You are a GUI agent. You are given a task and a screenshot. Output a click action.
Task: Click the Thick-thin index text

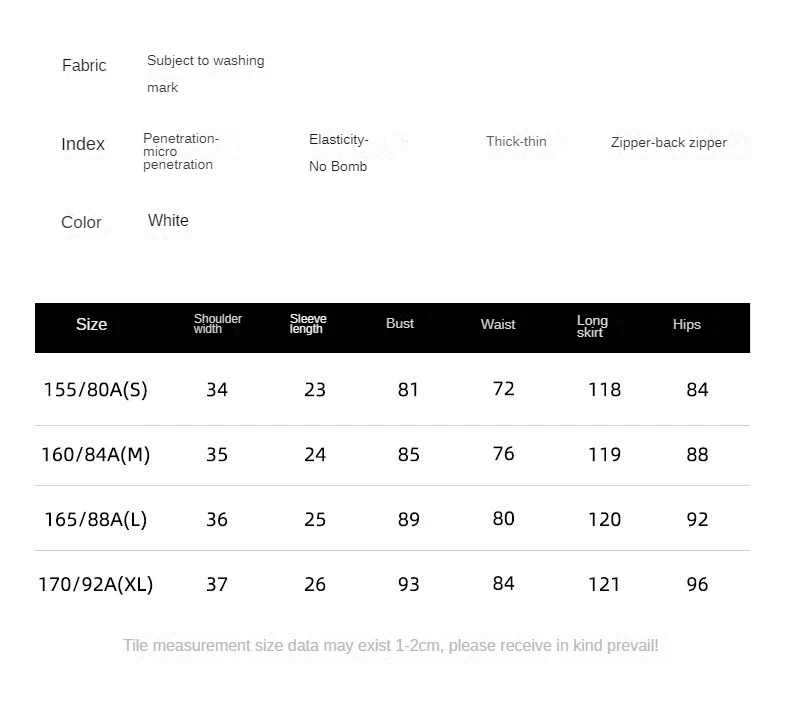tap(516, 142)
